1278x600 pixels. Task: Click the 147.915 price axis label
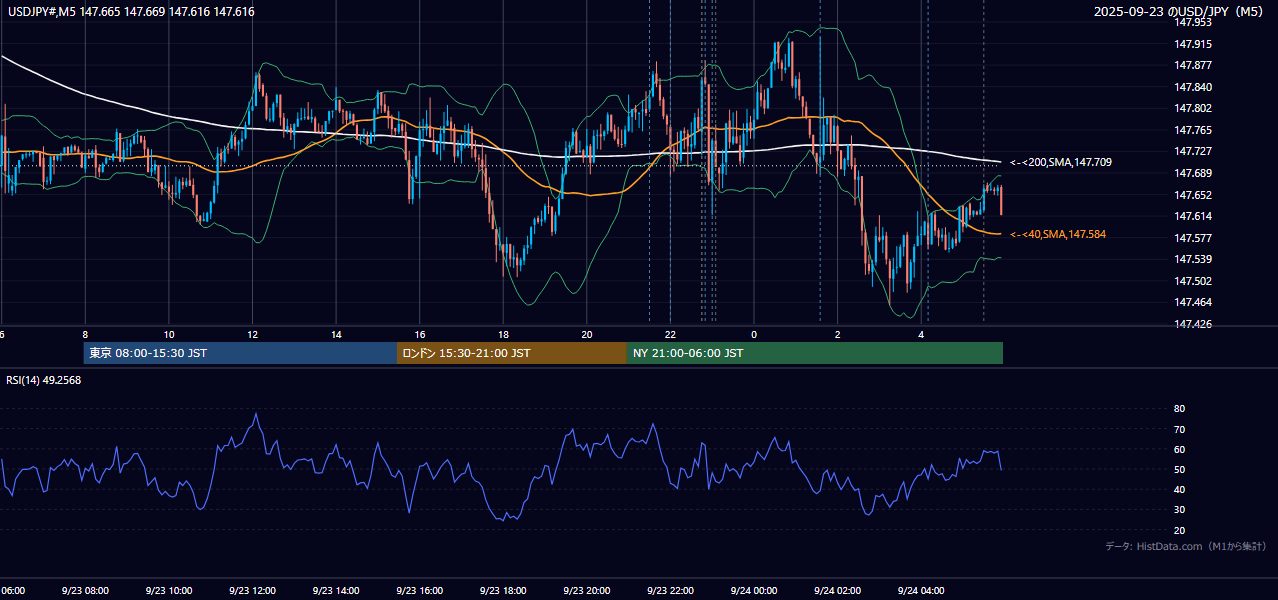[x=1194, y=44]
